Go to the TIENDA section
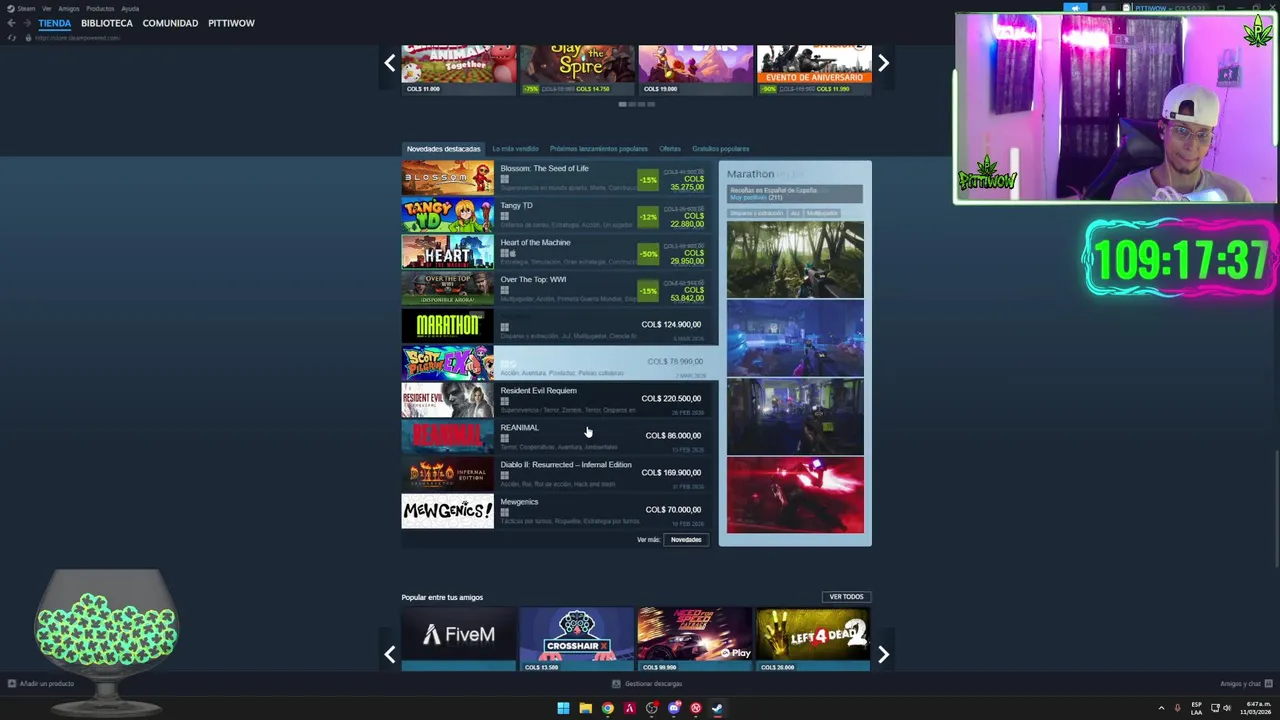Screen dimensions: 1280x720 (55, 23)
